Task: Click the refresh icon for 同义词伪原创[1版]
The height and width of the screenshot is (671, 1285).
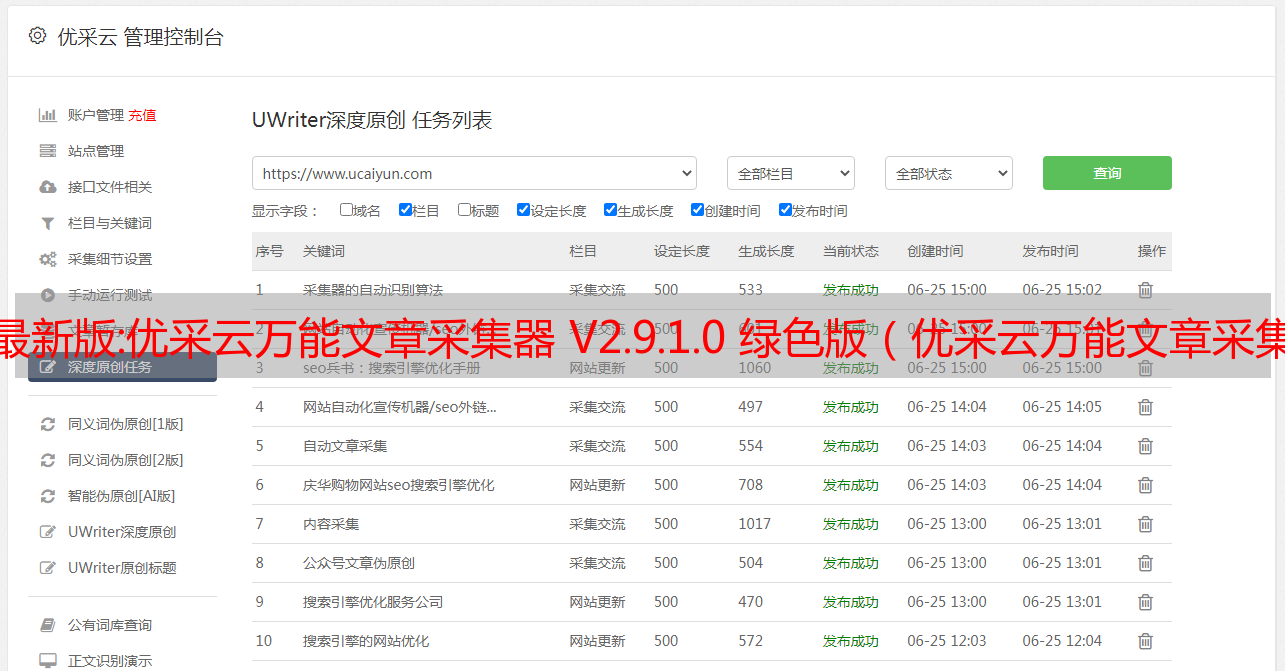Action: [x=47, y=424]
